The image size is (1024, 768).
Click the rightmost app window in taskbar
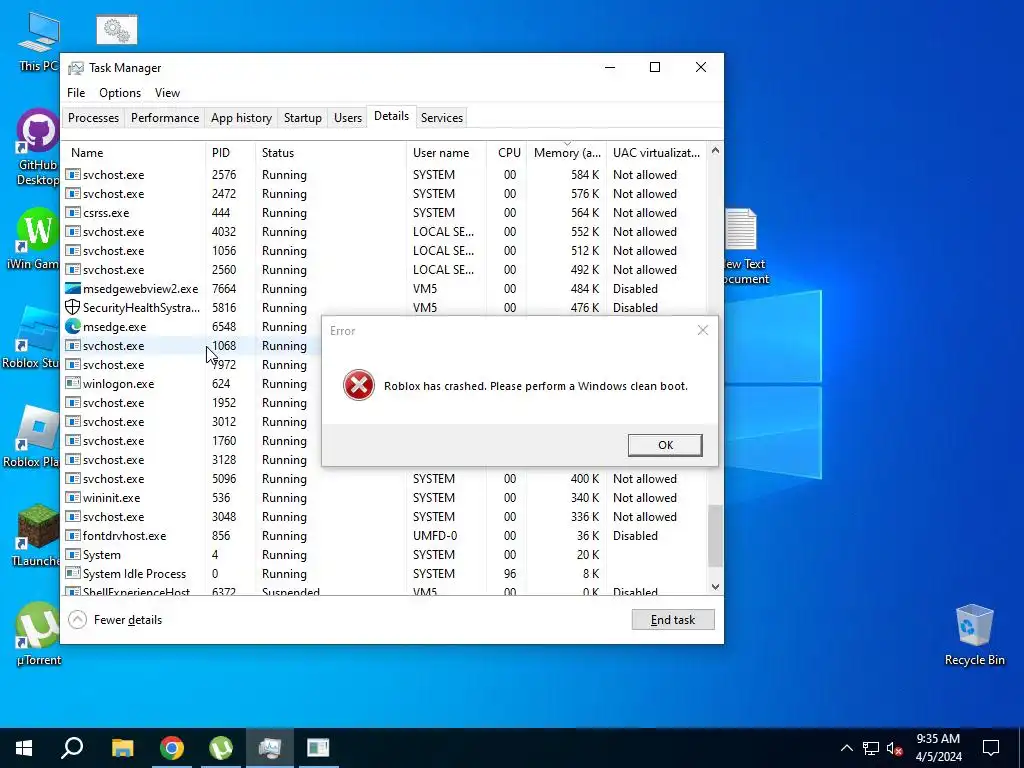tap(318, 748)
